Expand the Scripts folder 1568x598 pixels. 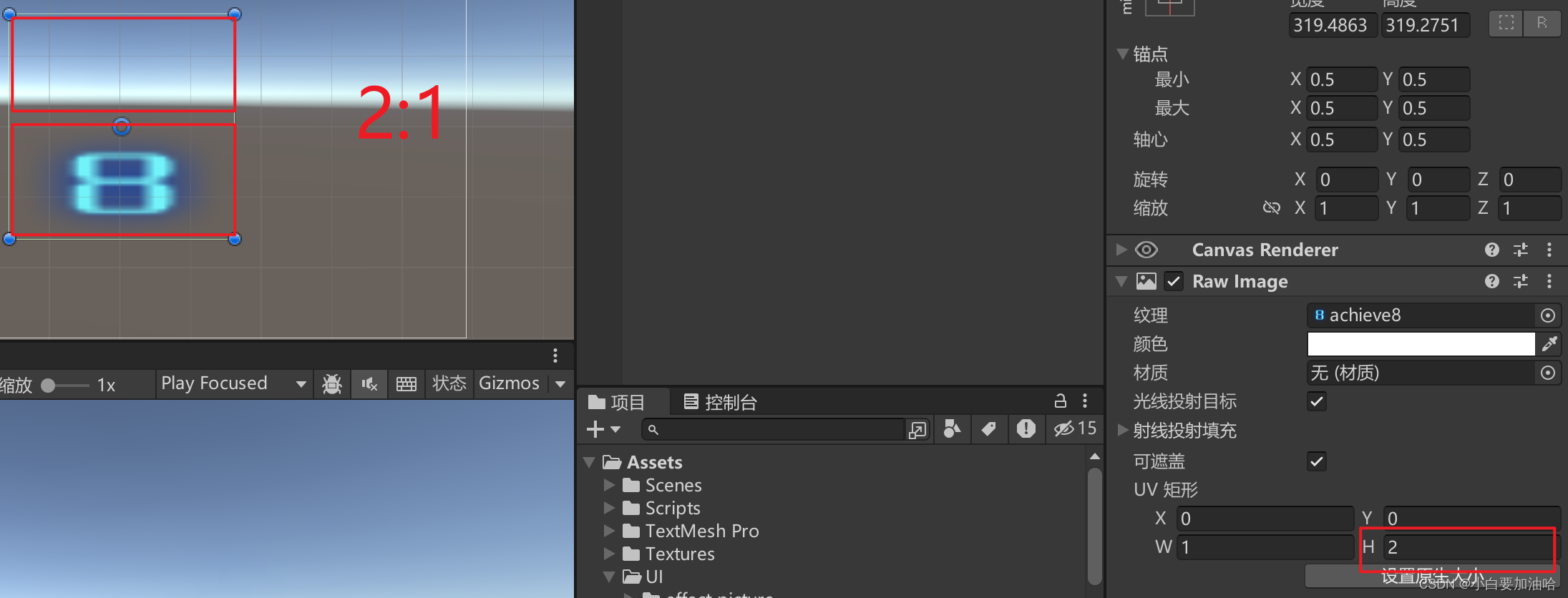point(609,508)
